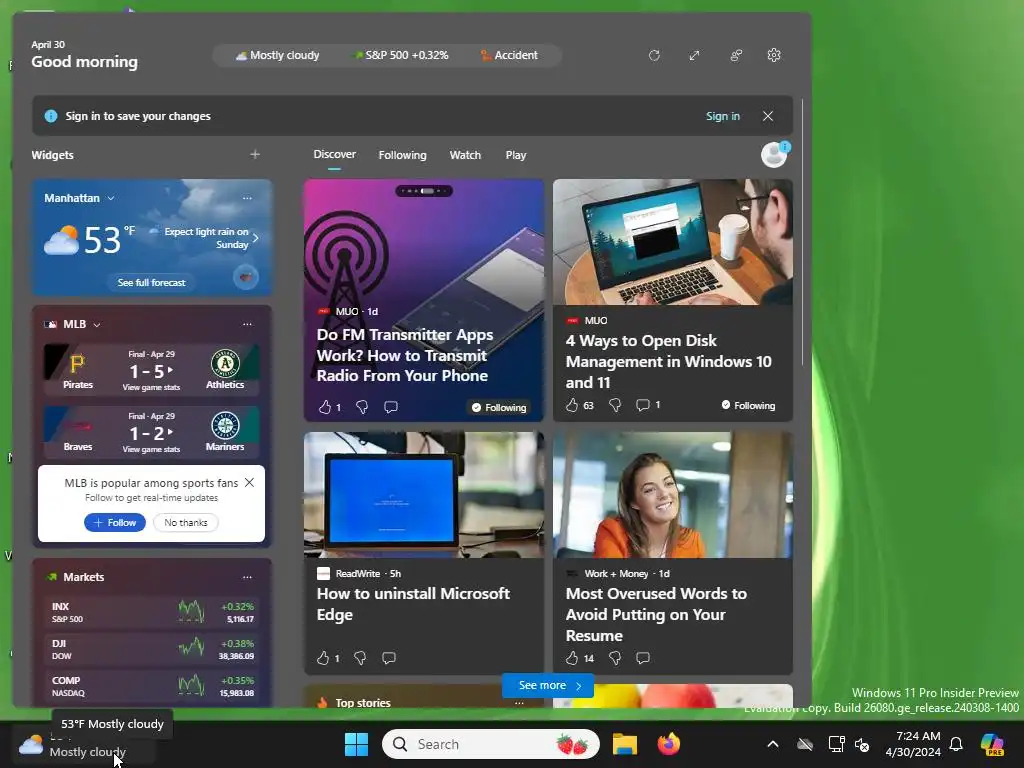This screenshot has width=1024, height=768.
Task: Dismiss the sign-in banner
Action: [x=768, y=116]
